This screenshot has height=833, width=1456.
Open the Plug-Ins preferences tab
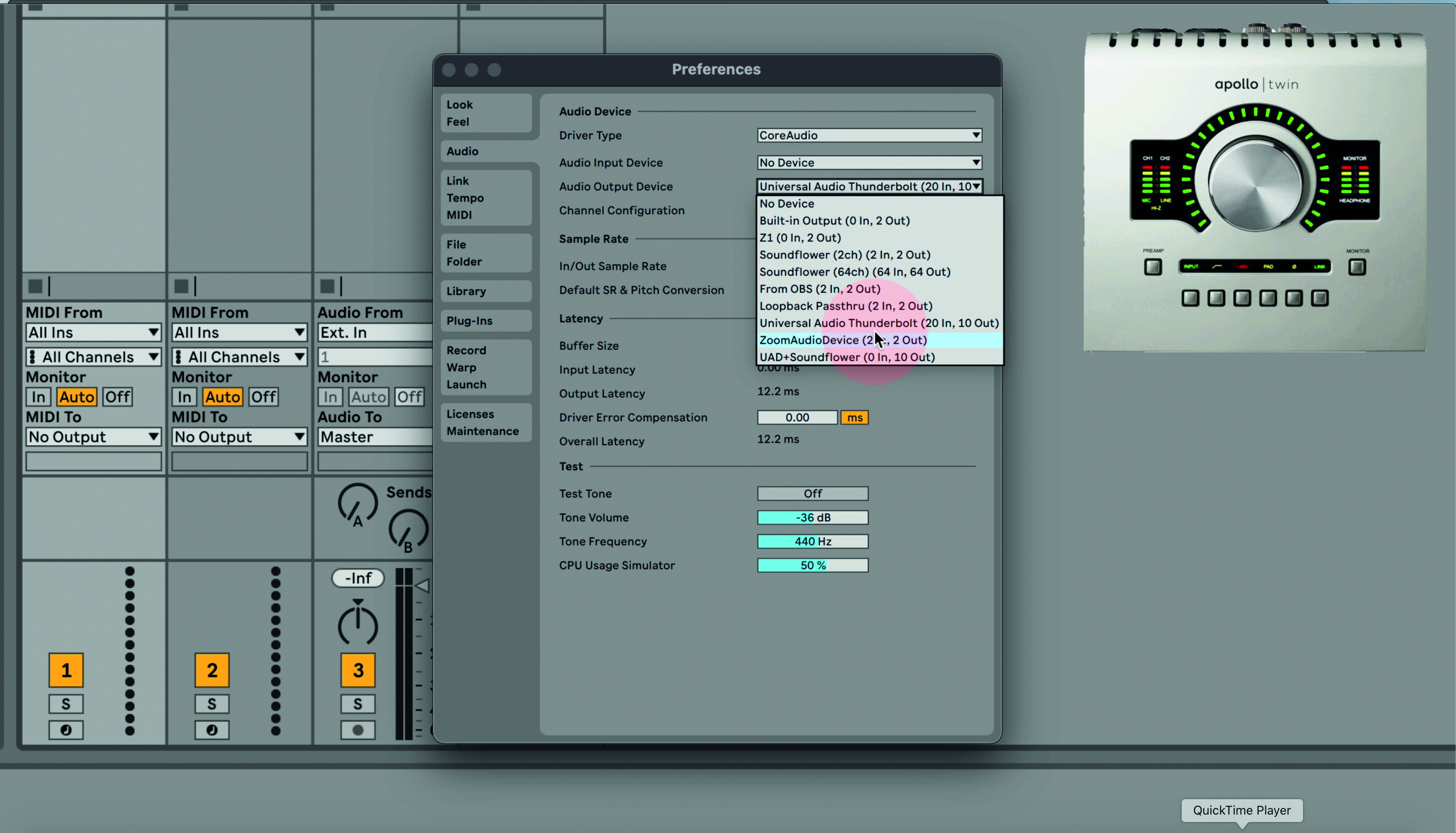[x=486, y=321]
